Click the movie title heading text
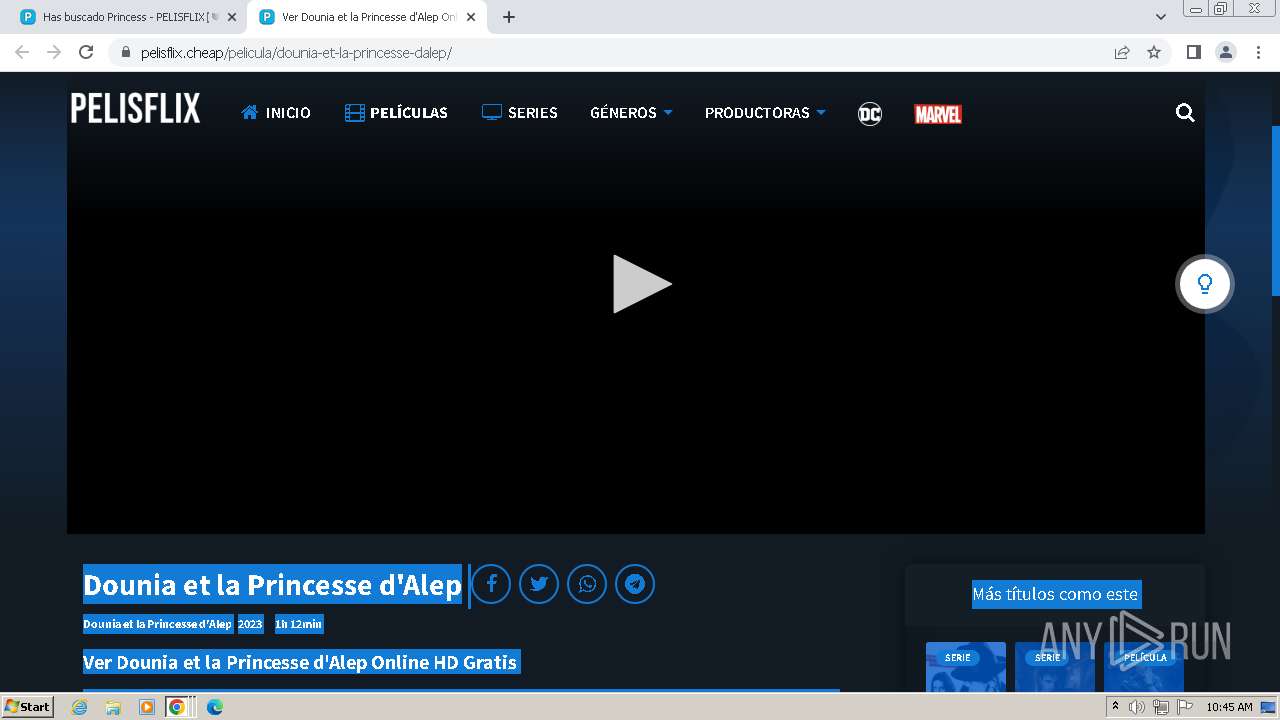This screenshot has height=720, width=1280. (x=272, y=585)
